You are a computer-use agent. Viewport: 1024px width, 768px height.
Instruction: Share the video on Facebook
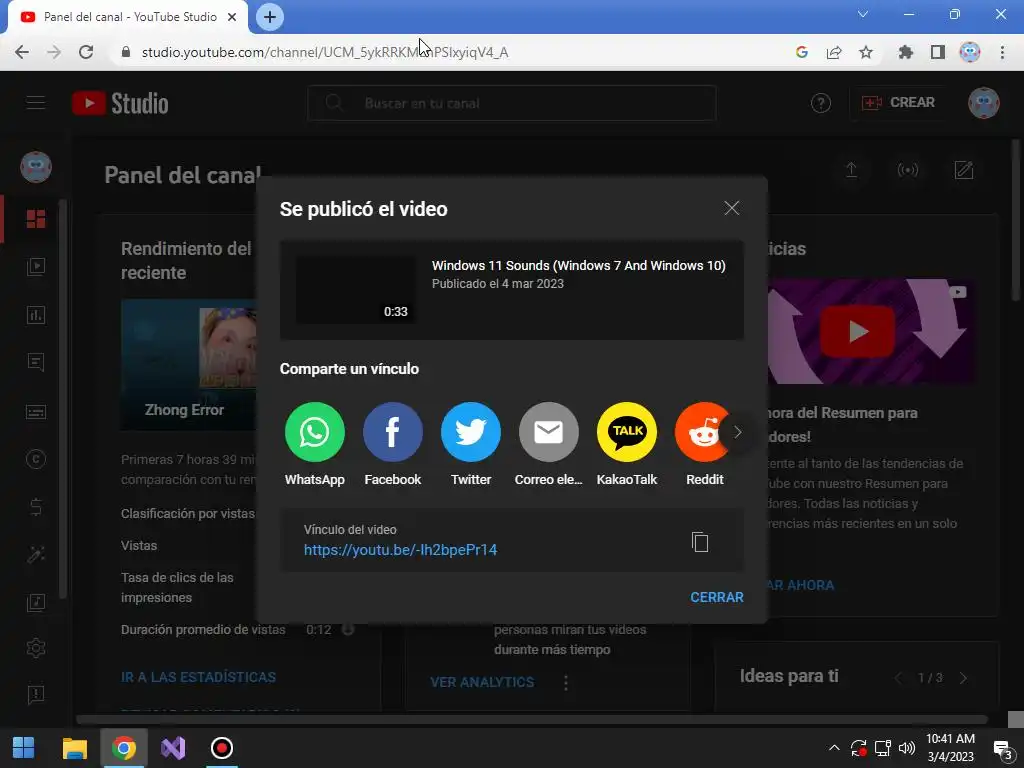point(392,432)
